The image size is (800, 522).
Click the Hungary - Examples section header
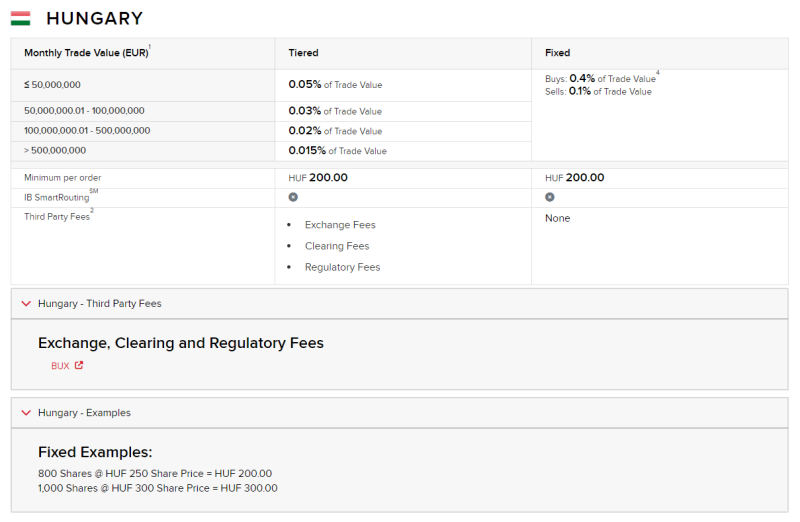[x=399, y=413]
